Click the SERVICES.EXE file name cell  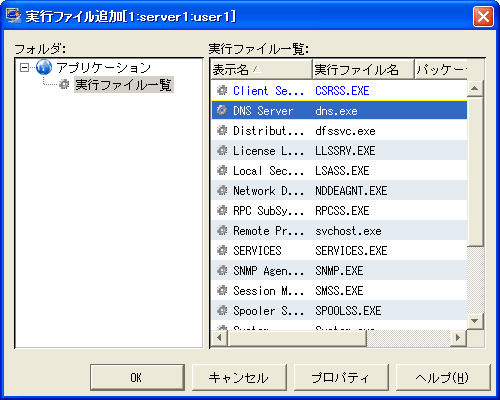pyautogui.click(x=351, y=251)
